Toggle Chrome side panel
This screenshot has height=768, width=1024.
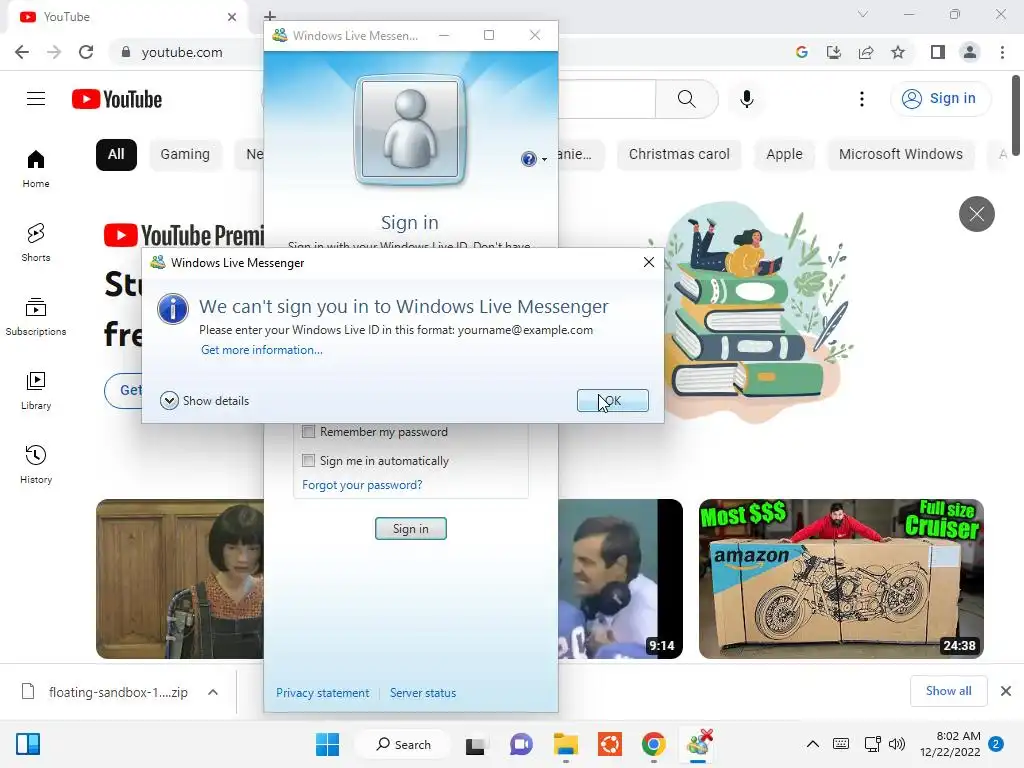(938, 52)
